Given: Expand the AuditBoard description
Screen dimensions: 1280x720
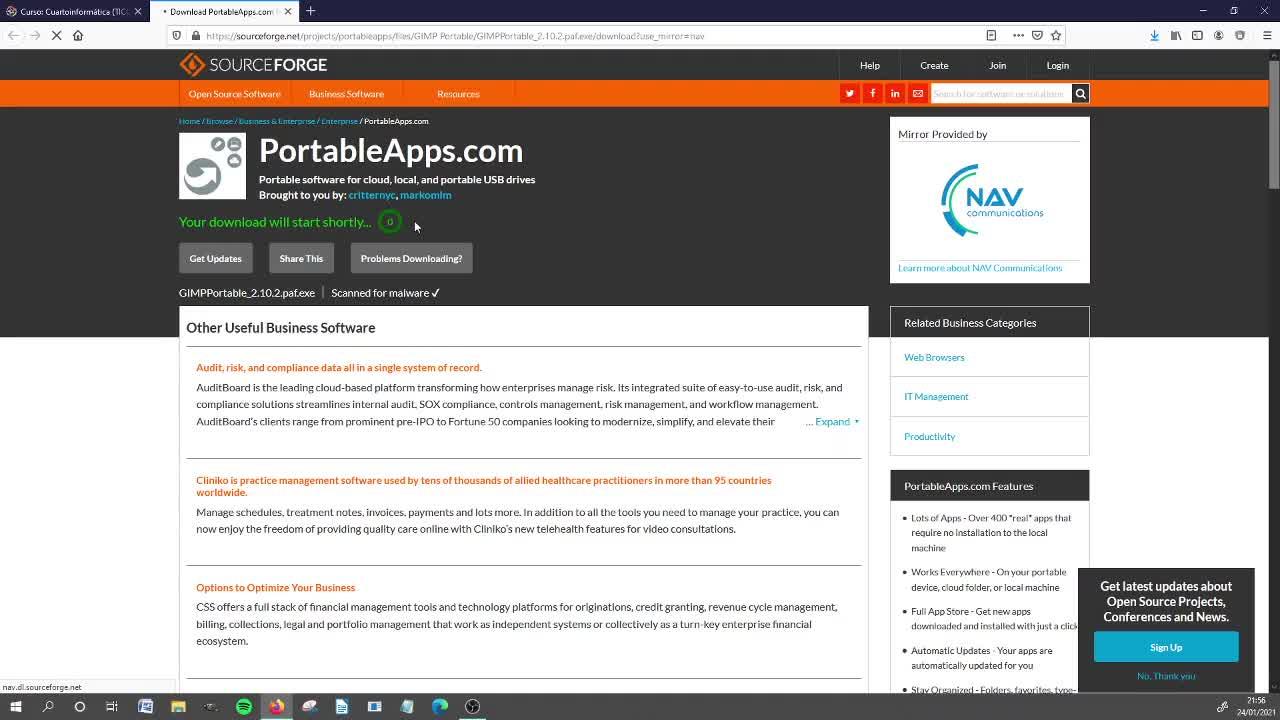Looking at the screenshot, I should [837, 422].
